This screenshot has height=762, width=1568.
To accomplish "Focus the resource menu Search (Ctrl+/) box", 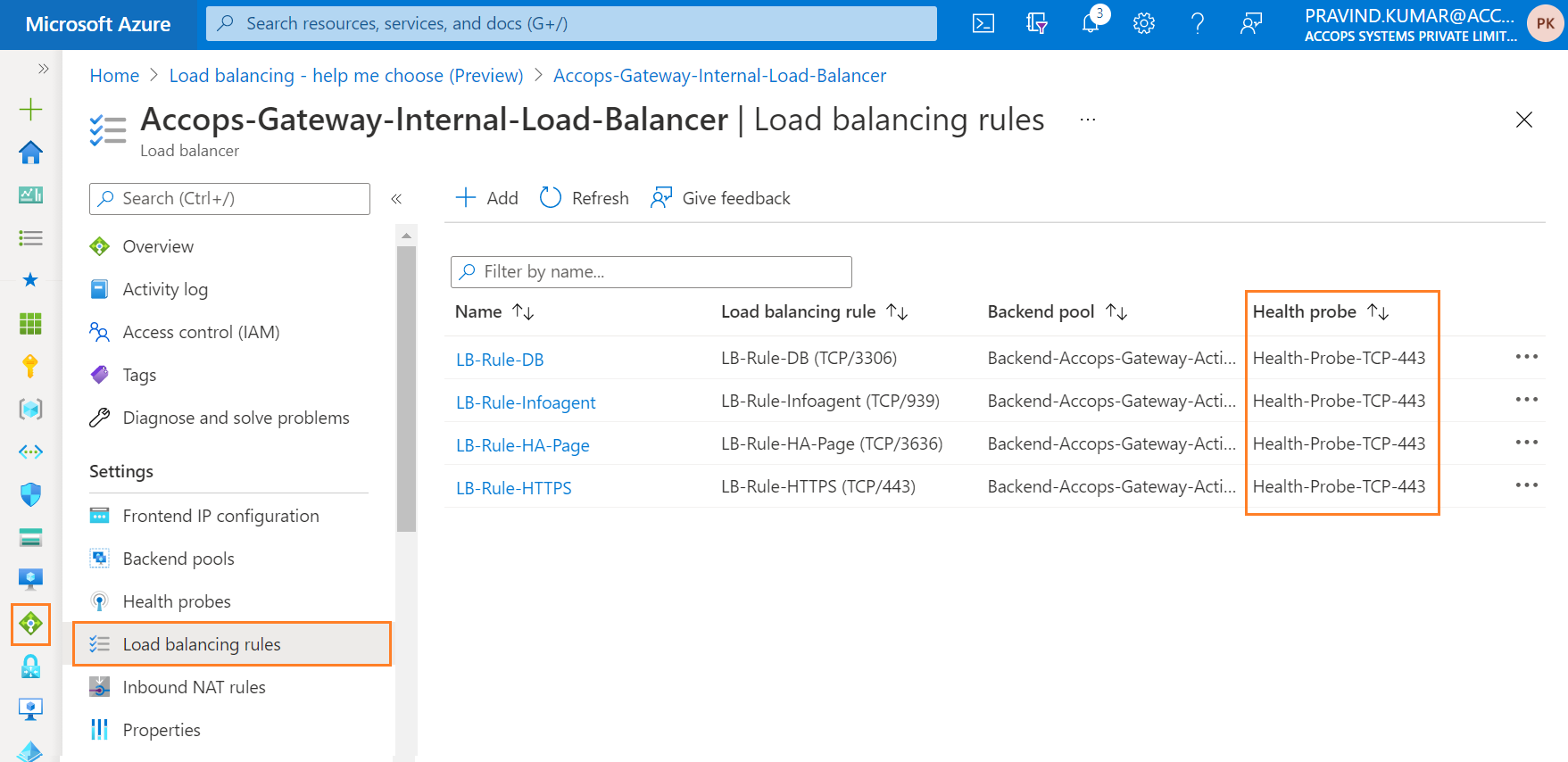I will click(x=229, y=199).
